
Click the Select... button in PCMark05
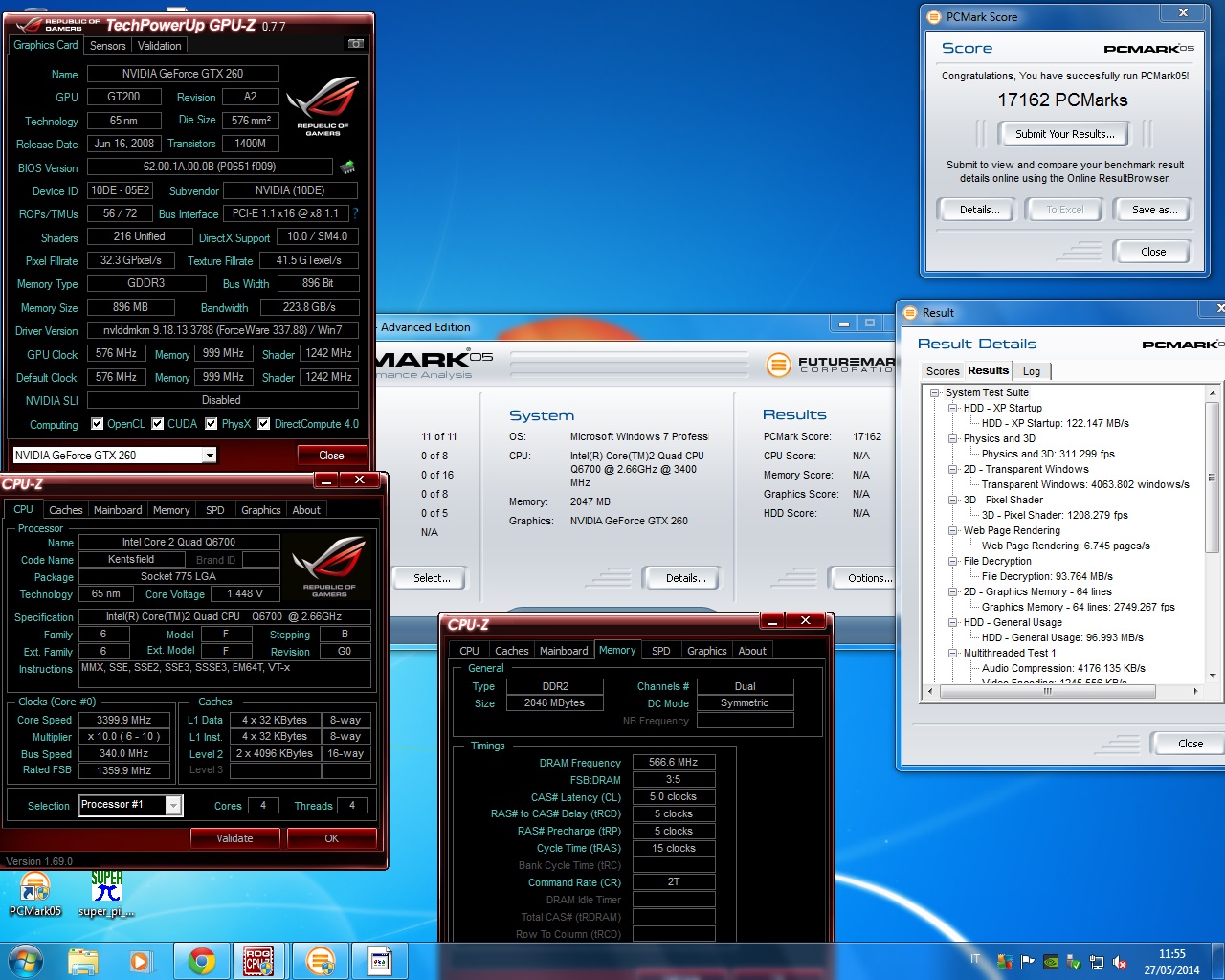tap(432, 578)
